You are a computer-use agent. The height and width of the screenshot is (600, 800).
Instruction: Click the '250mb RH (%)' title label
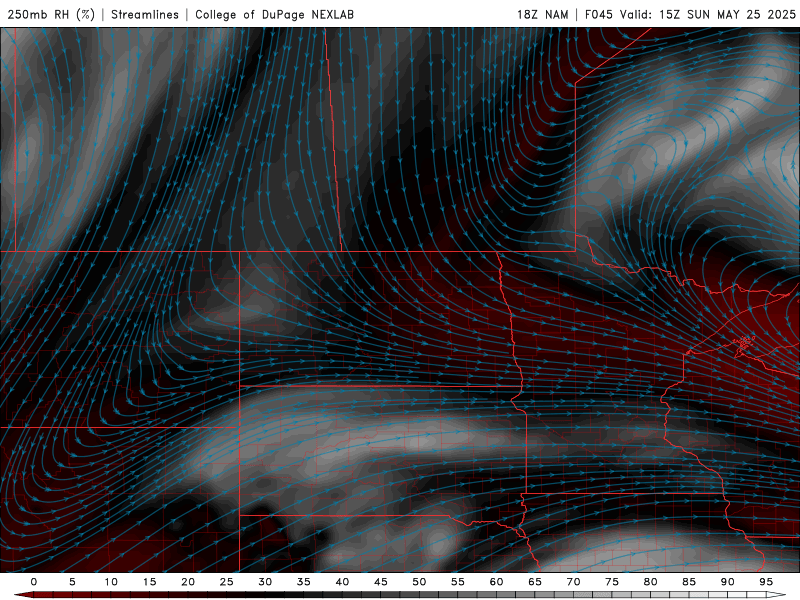[51, 14]
